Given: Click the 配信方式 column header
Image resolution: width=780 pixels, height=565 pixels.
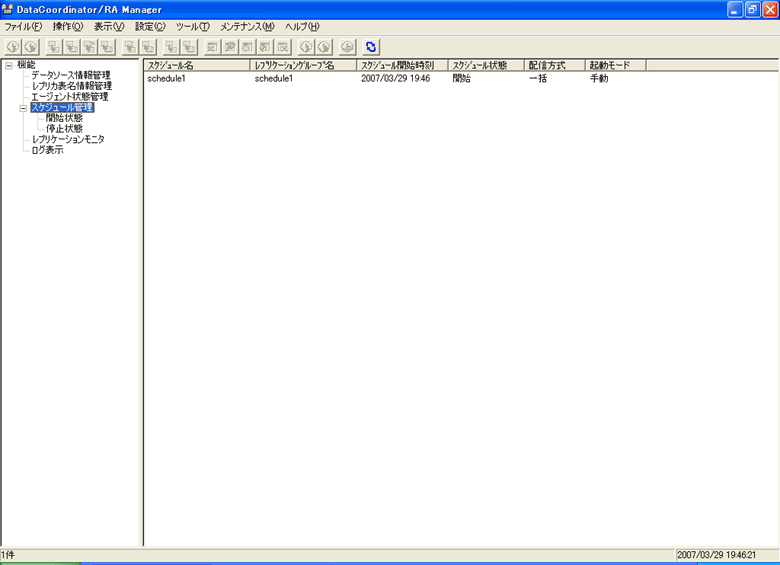Looking at the screenshot, I should pos(554,65).
